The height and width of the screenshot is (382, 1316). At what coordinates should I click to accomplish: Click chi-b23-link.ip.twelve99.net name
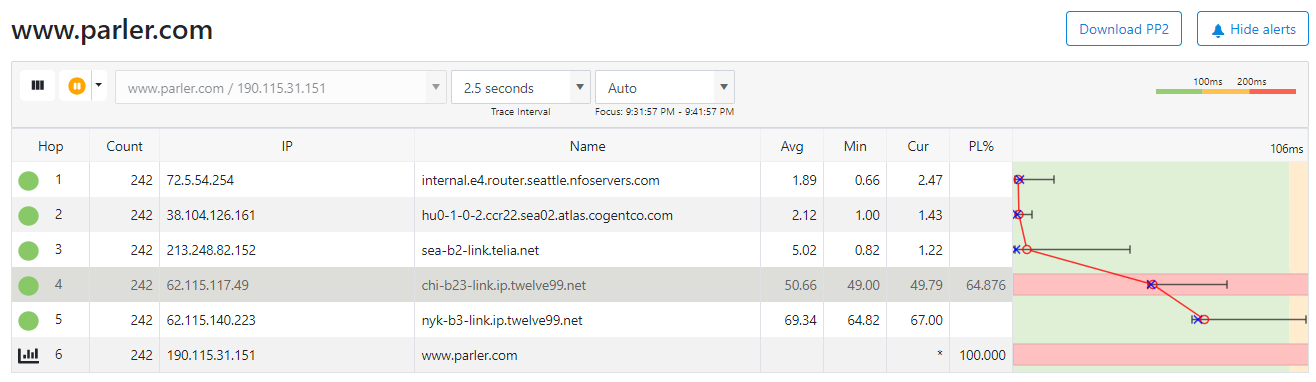coord(504,285)
